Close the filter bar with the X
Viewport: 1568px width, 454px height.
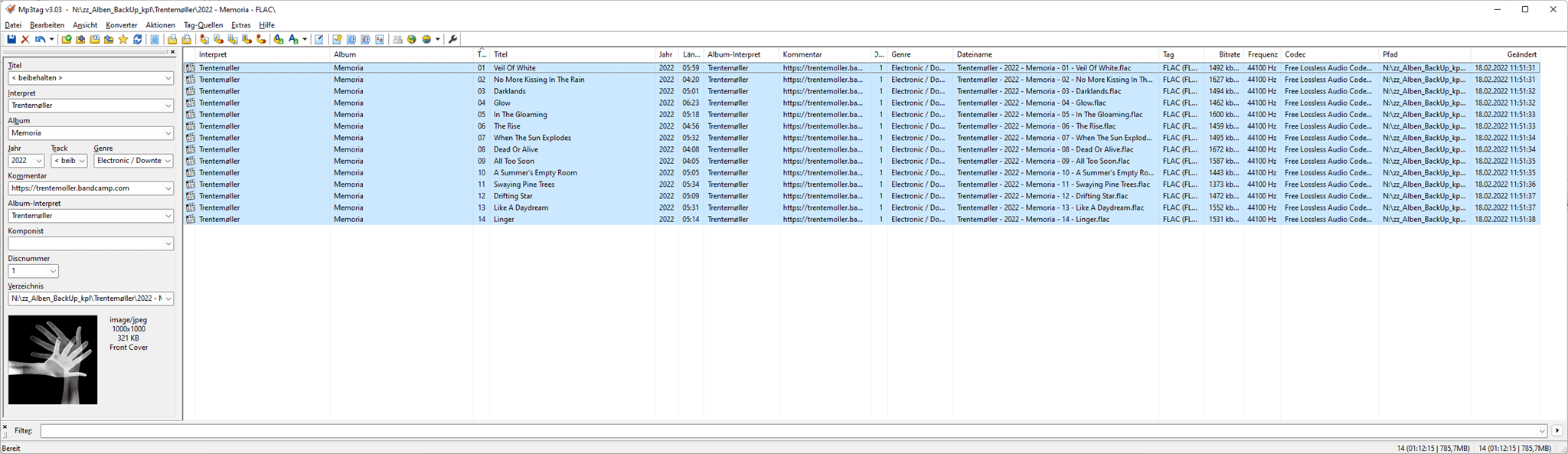pyautogui.click(x=5, y=426)
